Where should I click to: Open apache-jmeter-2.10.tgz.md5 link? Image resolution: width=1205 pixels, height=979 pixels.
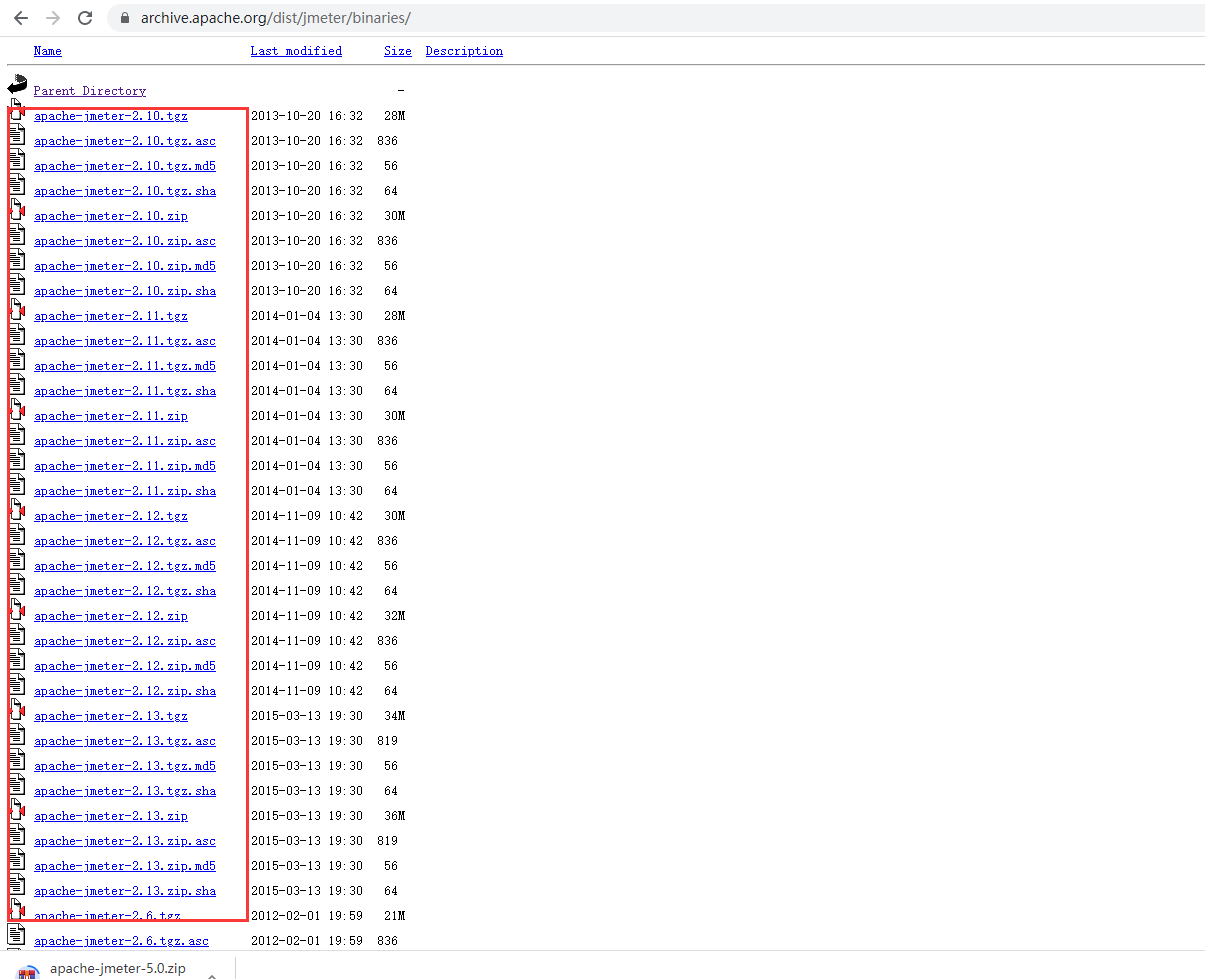tap(125, 166)
